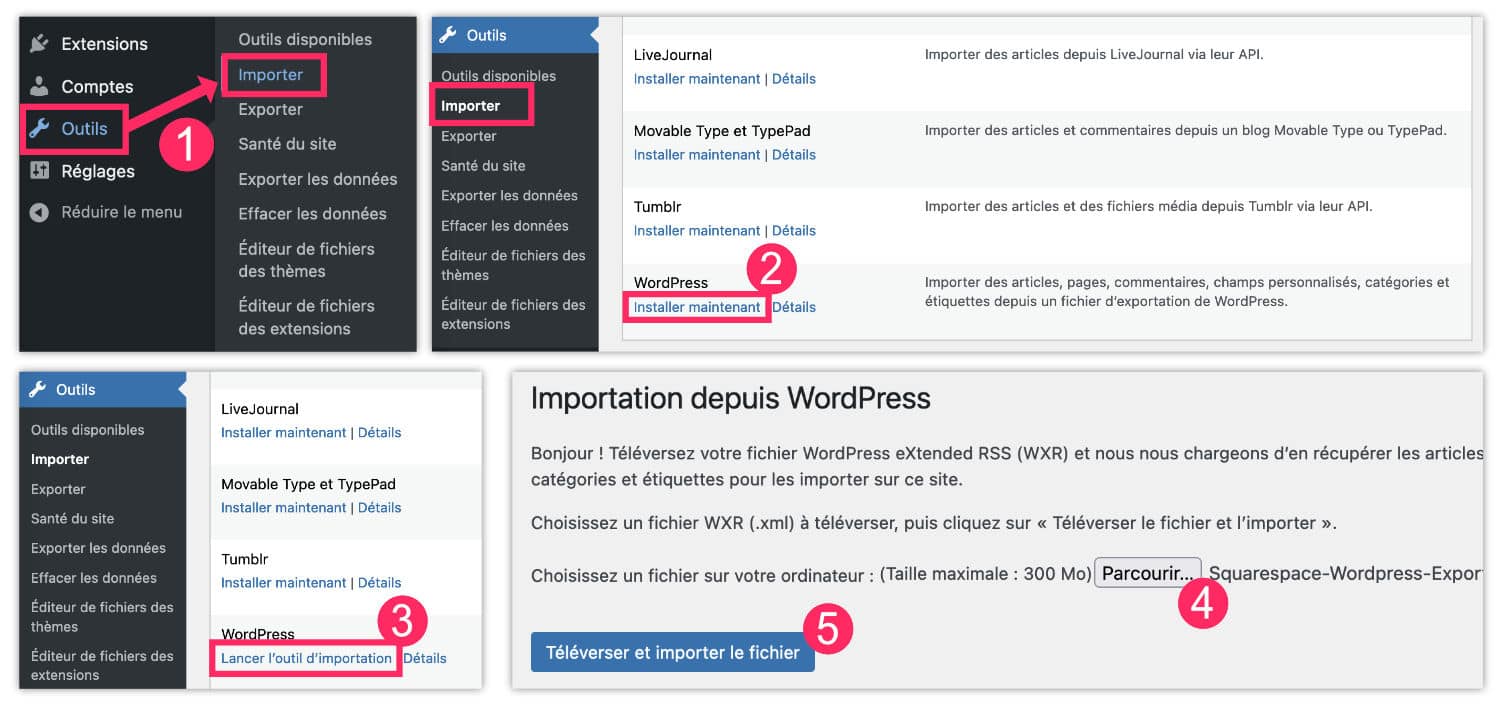Click the 'Parcourir...' file selection button

(x=1147, y=571)
